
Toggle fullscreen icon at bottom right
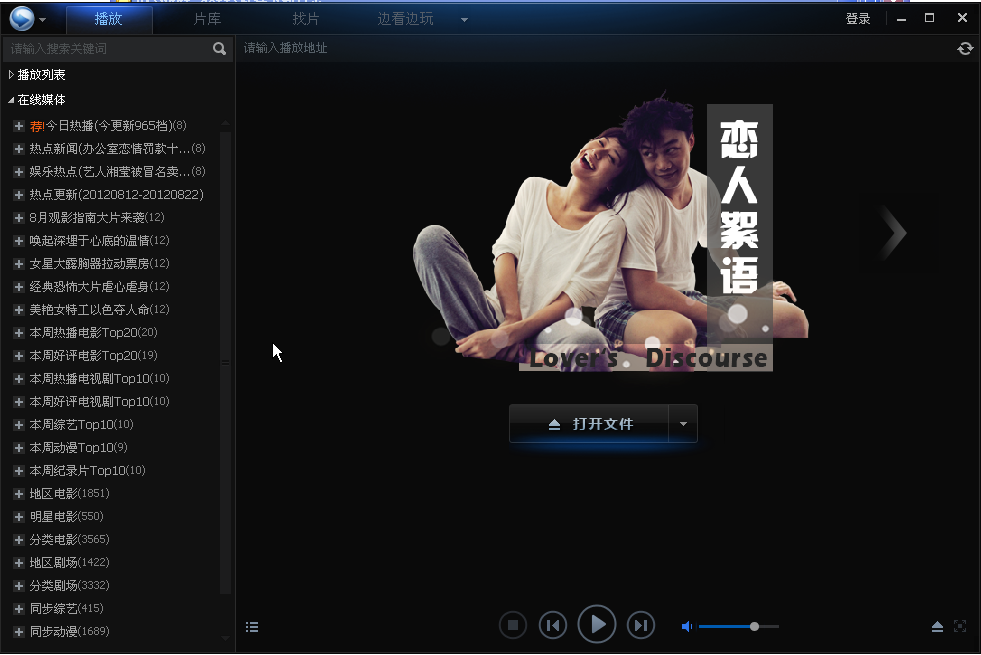(x=960, y=626)
